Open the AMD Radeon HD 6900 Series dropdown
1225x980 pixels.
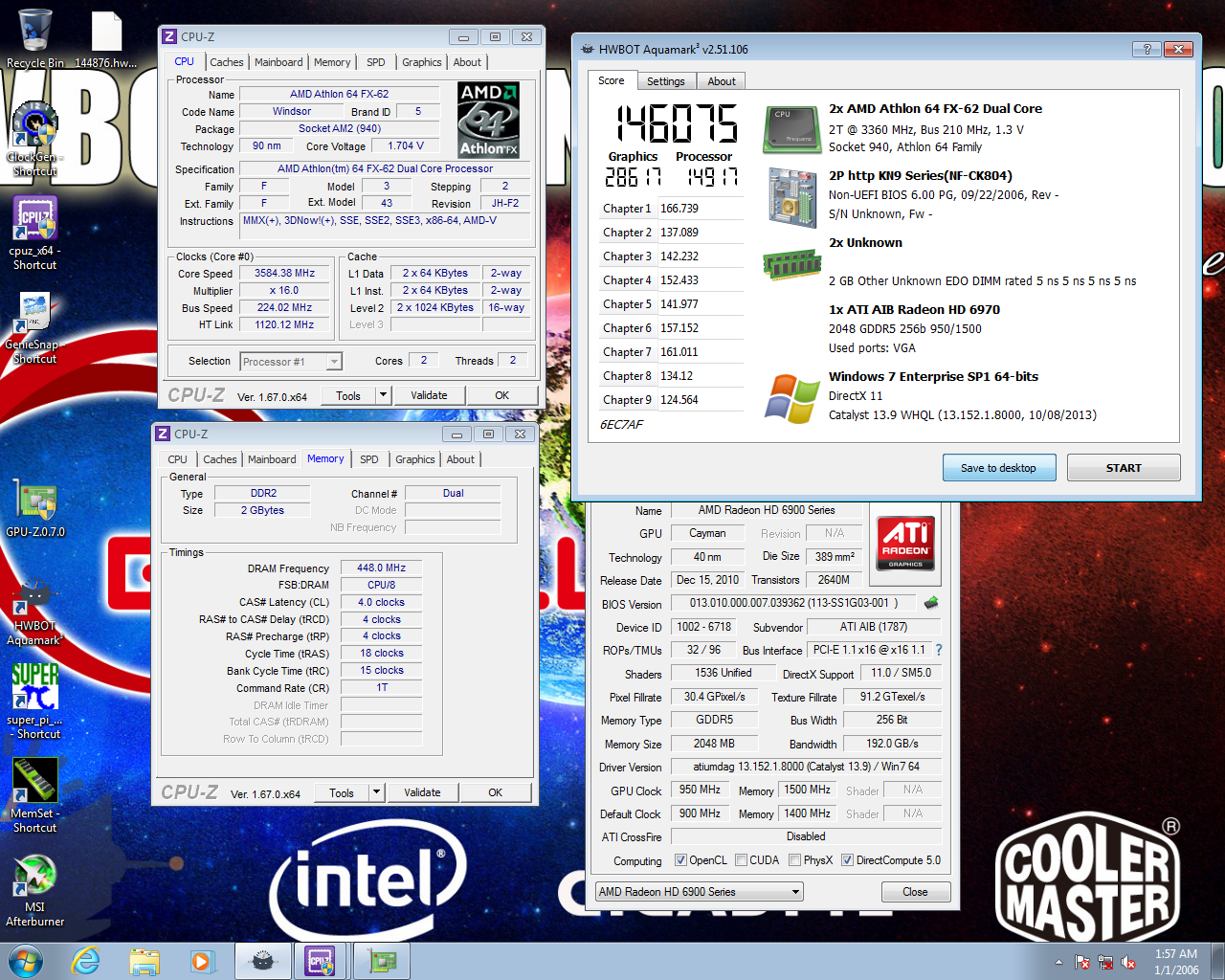pyautogui.click(x=699, y=892)
